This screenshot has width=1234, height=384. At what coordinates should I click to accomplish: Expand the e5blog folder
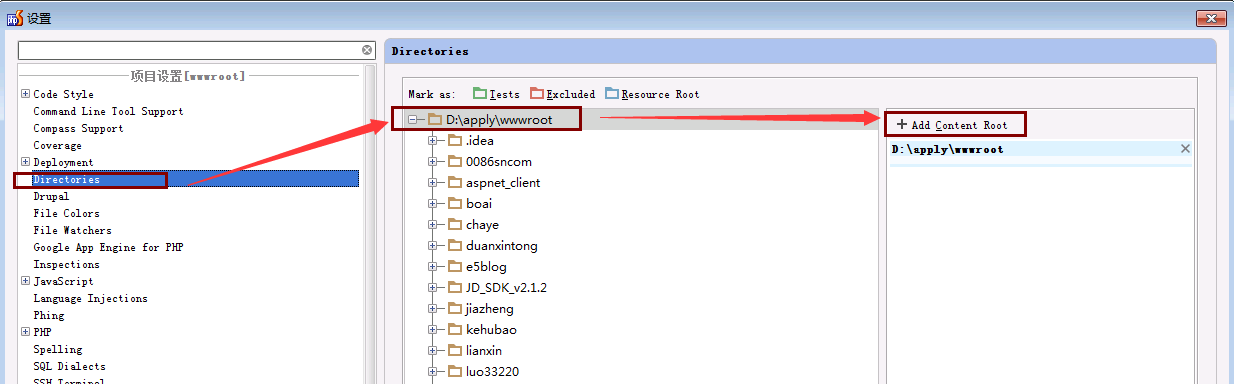[433, 267]
